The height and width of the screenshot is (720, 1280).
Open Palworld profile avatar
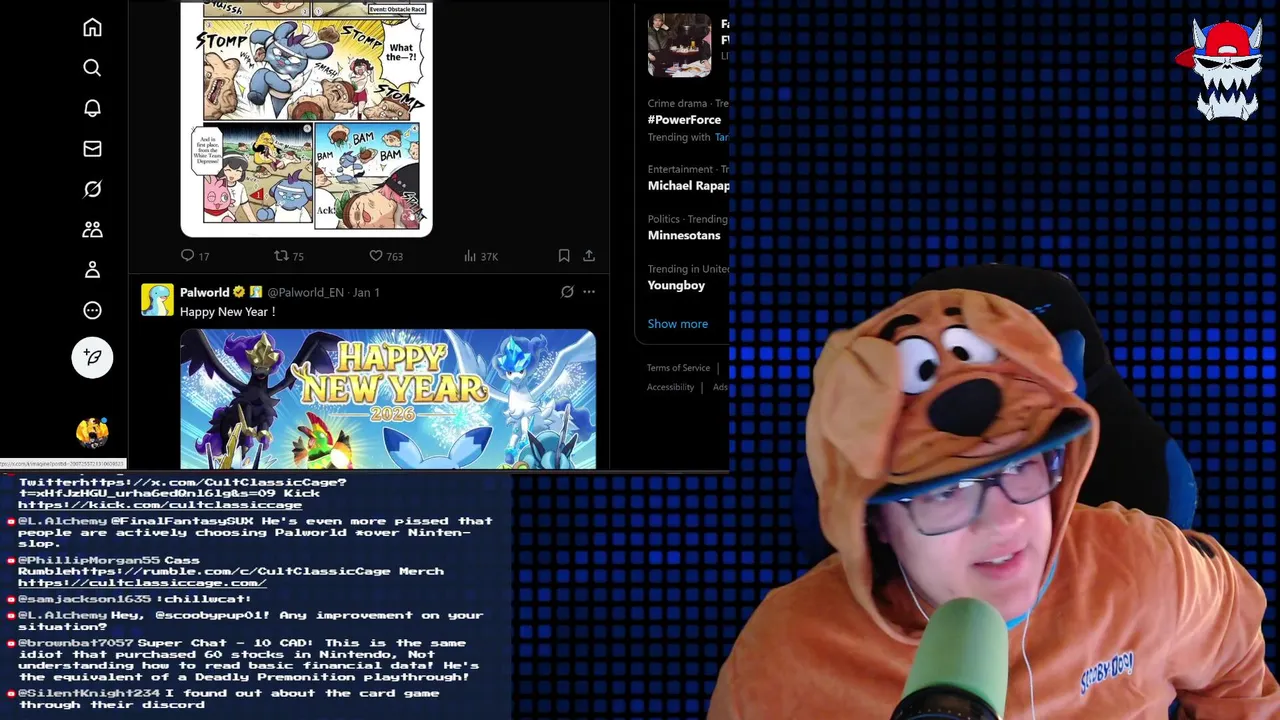(157, 299)
